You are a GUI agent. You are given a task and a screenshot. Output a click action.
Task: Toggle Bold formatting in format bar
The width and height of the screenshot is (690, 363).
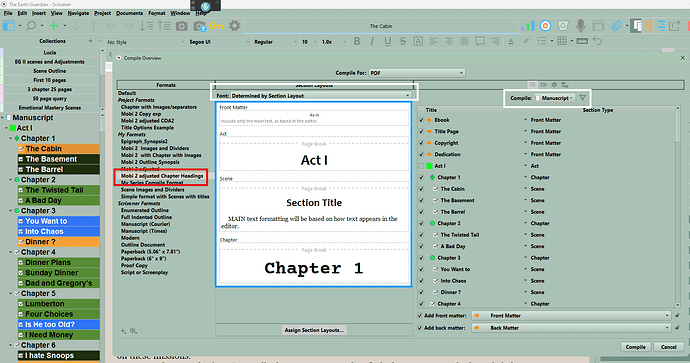[x=357, y=41]
